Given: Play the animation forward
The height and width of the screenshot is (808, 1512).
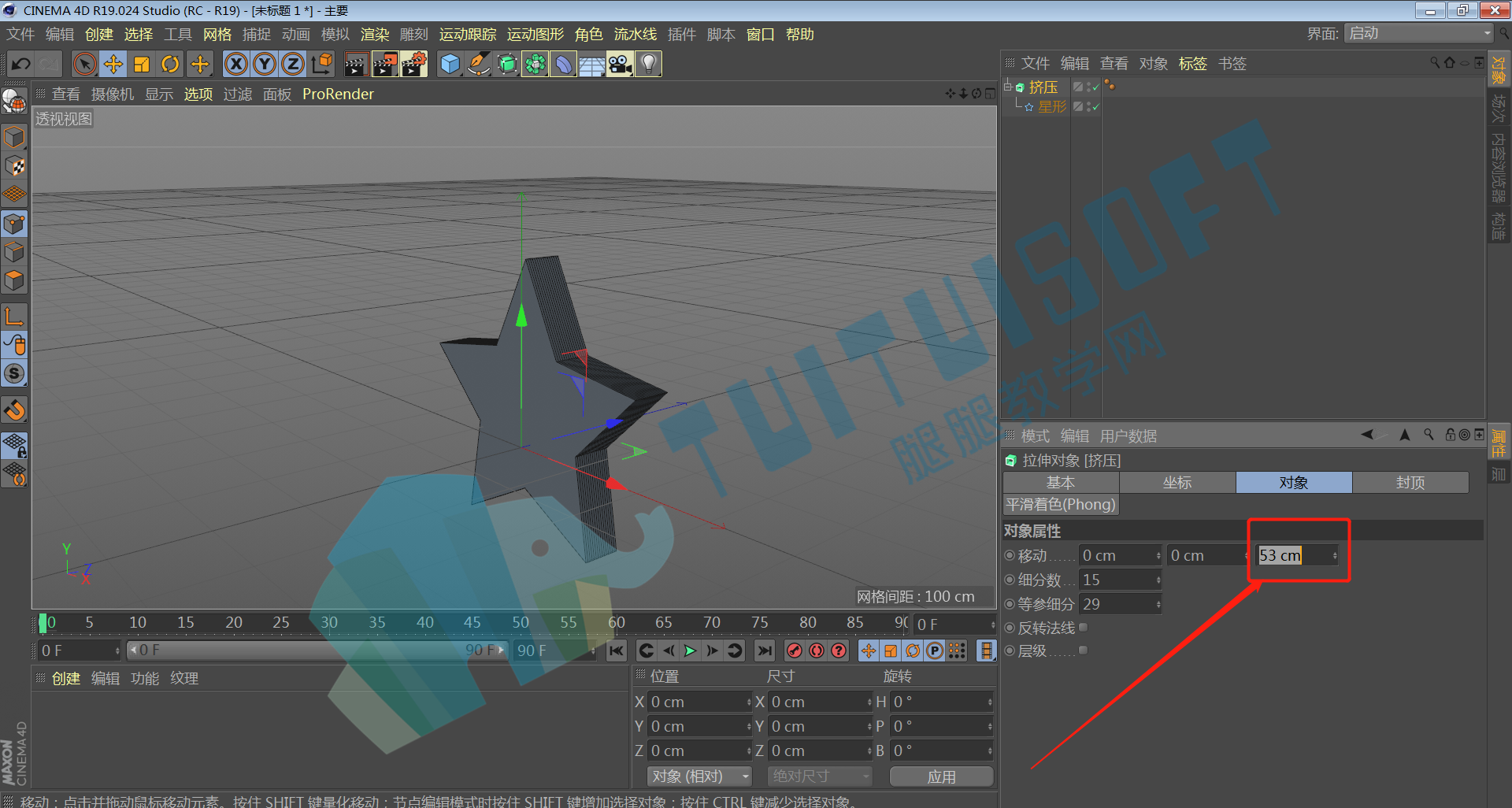Looking at the screenshot, I should click(691, 650).
